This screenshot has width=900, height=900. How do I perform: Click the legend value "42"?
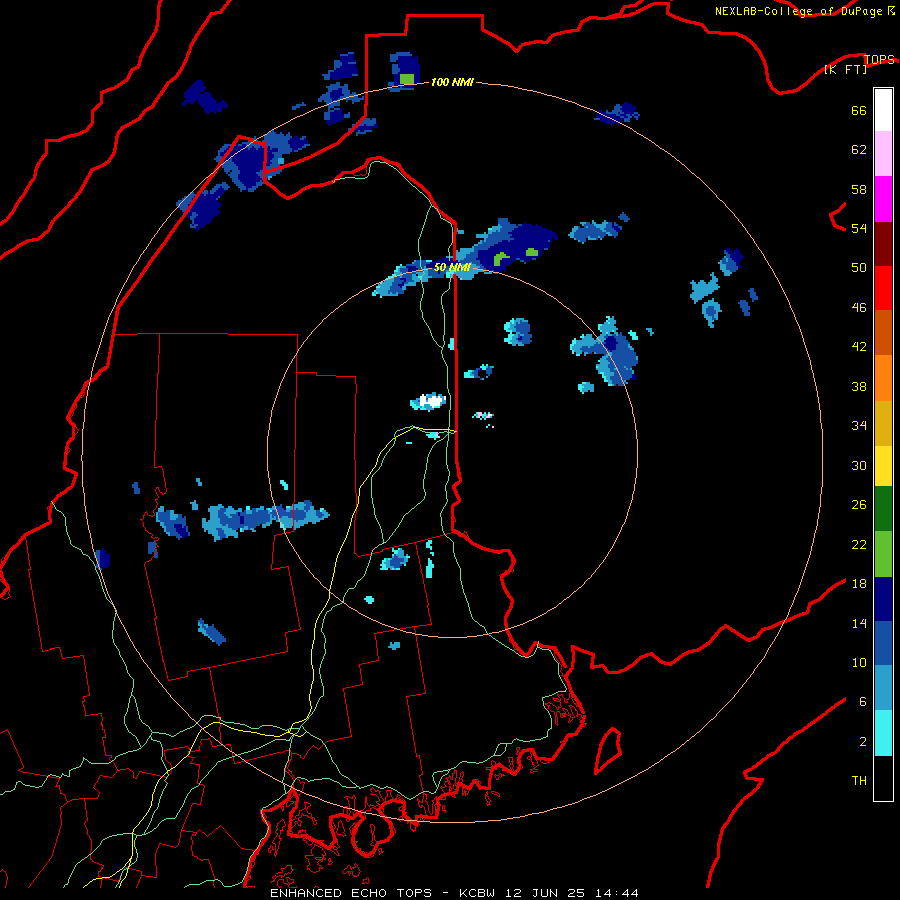point(859,347)
